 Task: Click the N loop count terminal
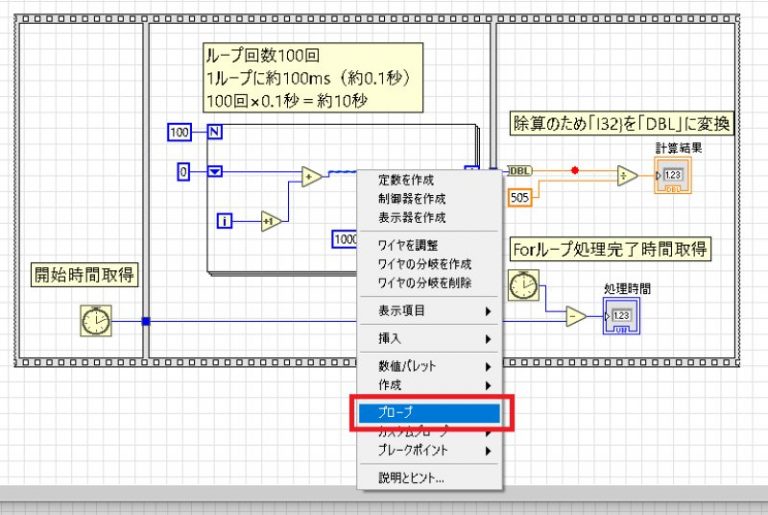click(215, 132)
